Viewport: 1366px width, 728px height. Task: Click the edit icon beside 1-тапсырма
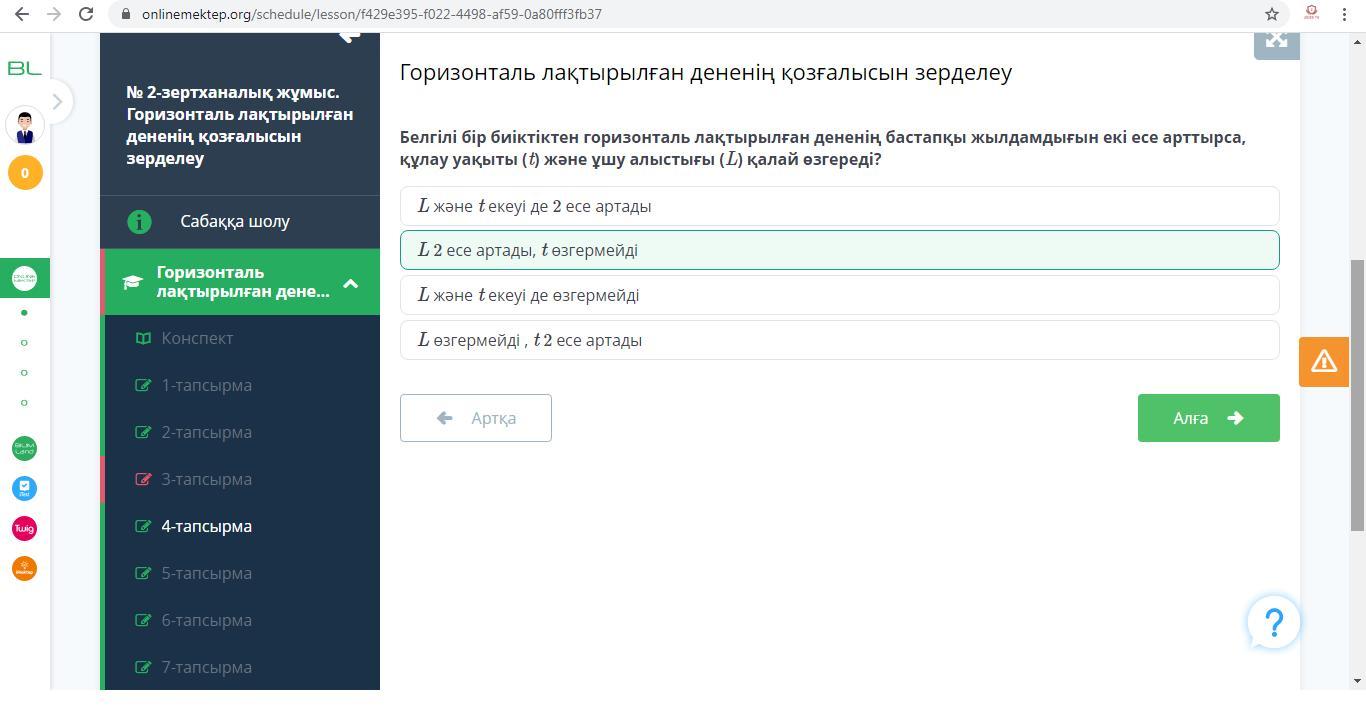[x=143, y=385]
